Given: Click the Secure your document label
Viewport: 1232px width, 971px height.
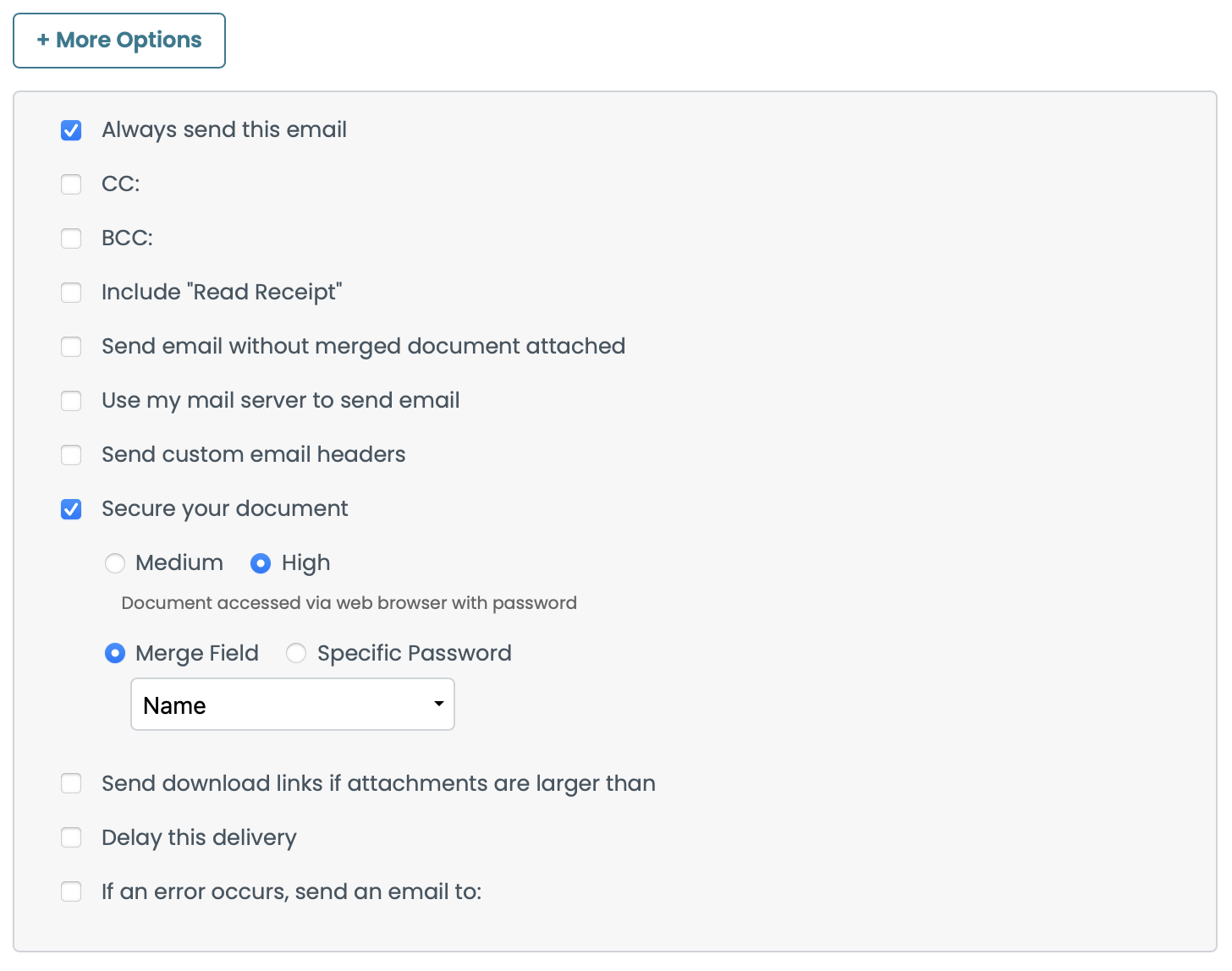Looking at the screenshot, I should [x=224, y=509].
